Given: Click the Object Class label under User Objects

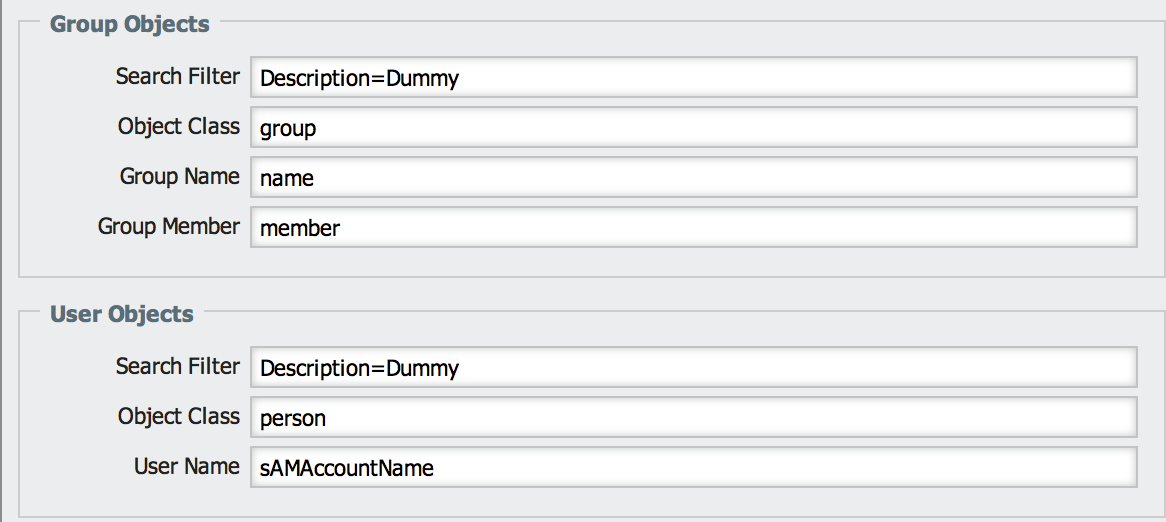Looking at the screenshot, I should tap(178, 416).
